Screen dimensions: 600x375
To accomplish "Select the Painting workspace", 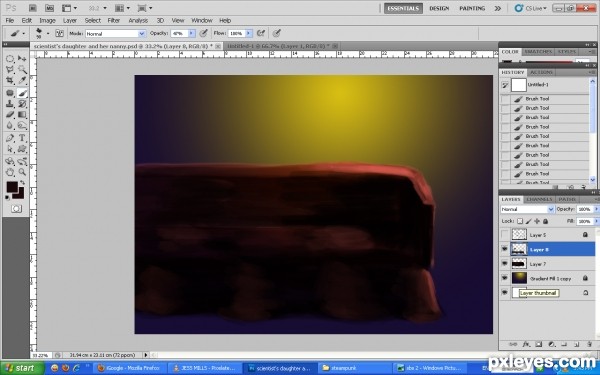I will (472, 8).
